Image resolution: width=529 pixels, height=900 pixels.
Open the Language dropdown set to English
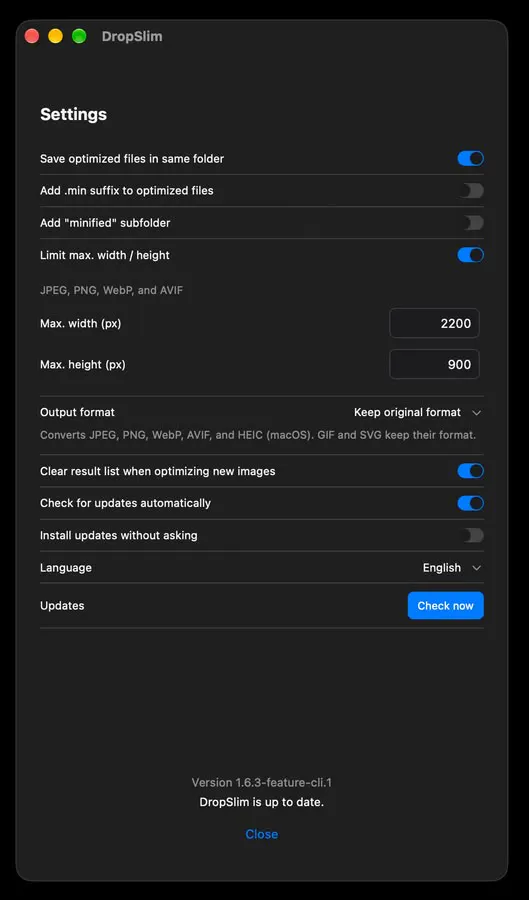(x=452, y=568)
